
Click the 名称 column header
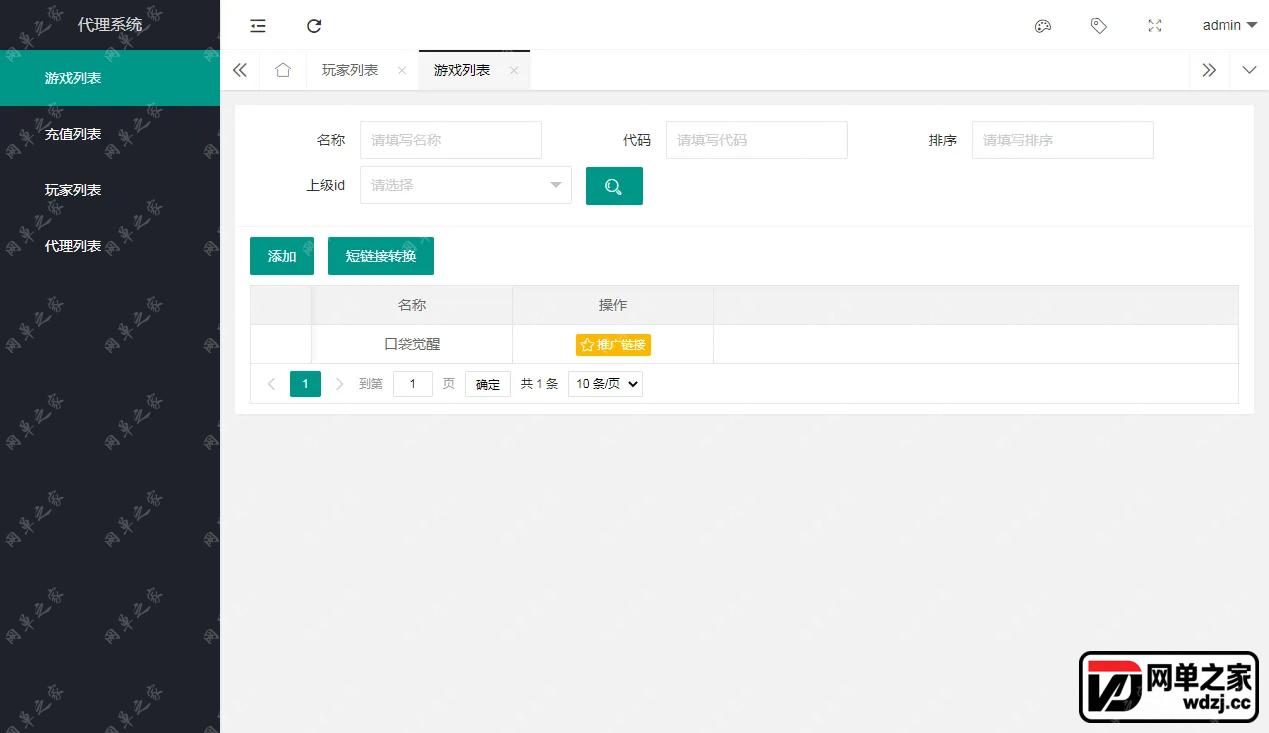[412, 305]
